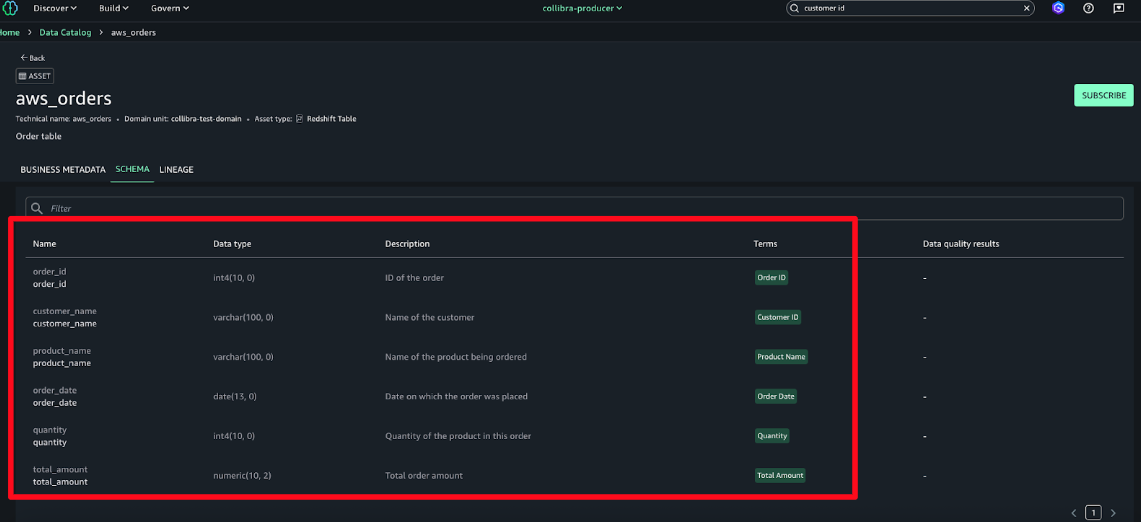Open the Govern menu
The image size is (1141, 522).
pos(170,8)
